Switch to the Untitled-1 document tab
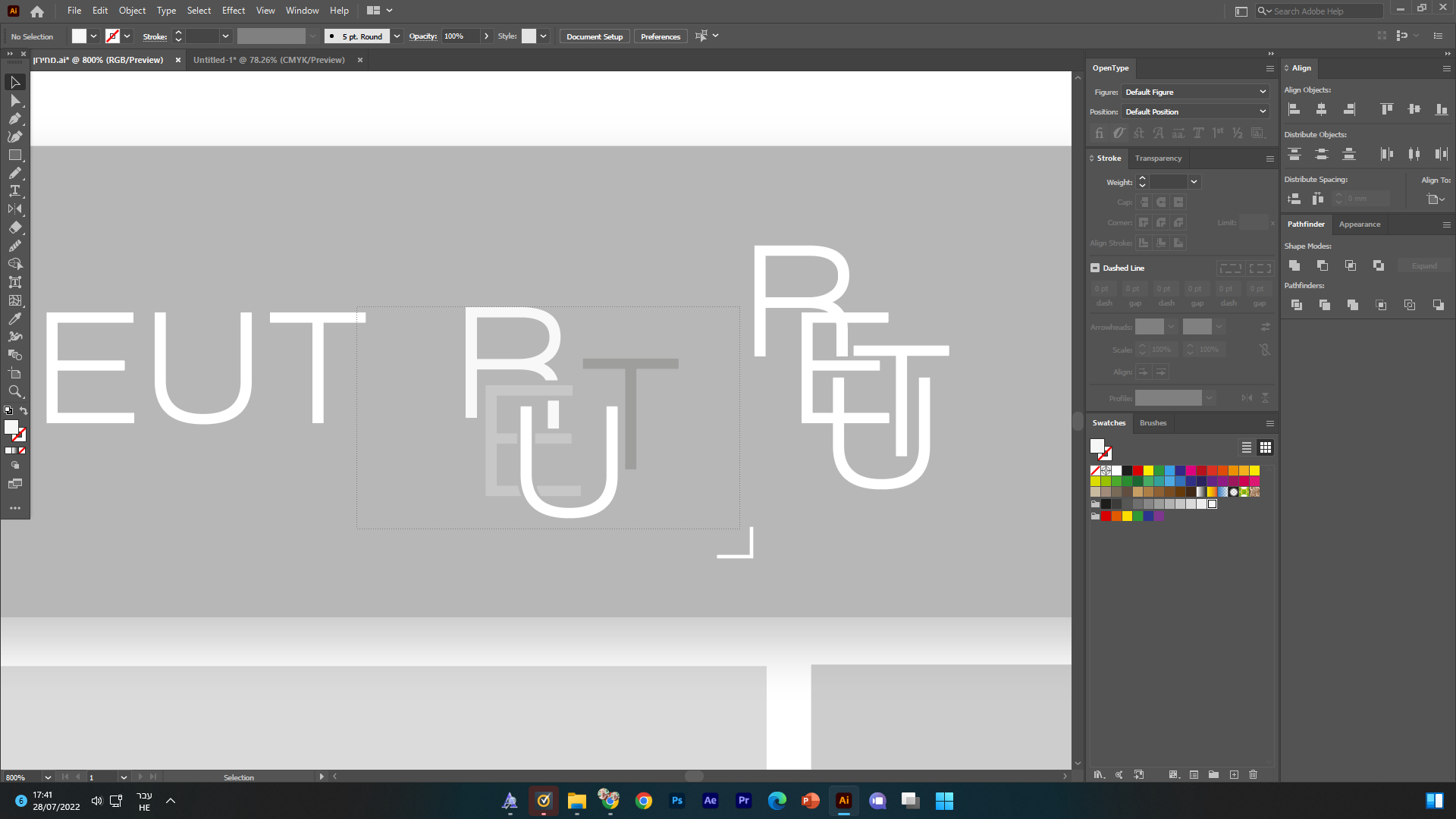This screenshot has height=819, width=1456. click(x=268, y=60)
